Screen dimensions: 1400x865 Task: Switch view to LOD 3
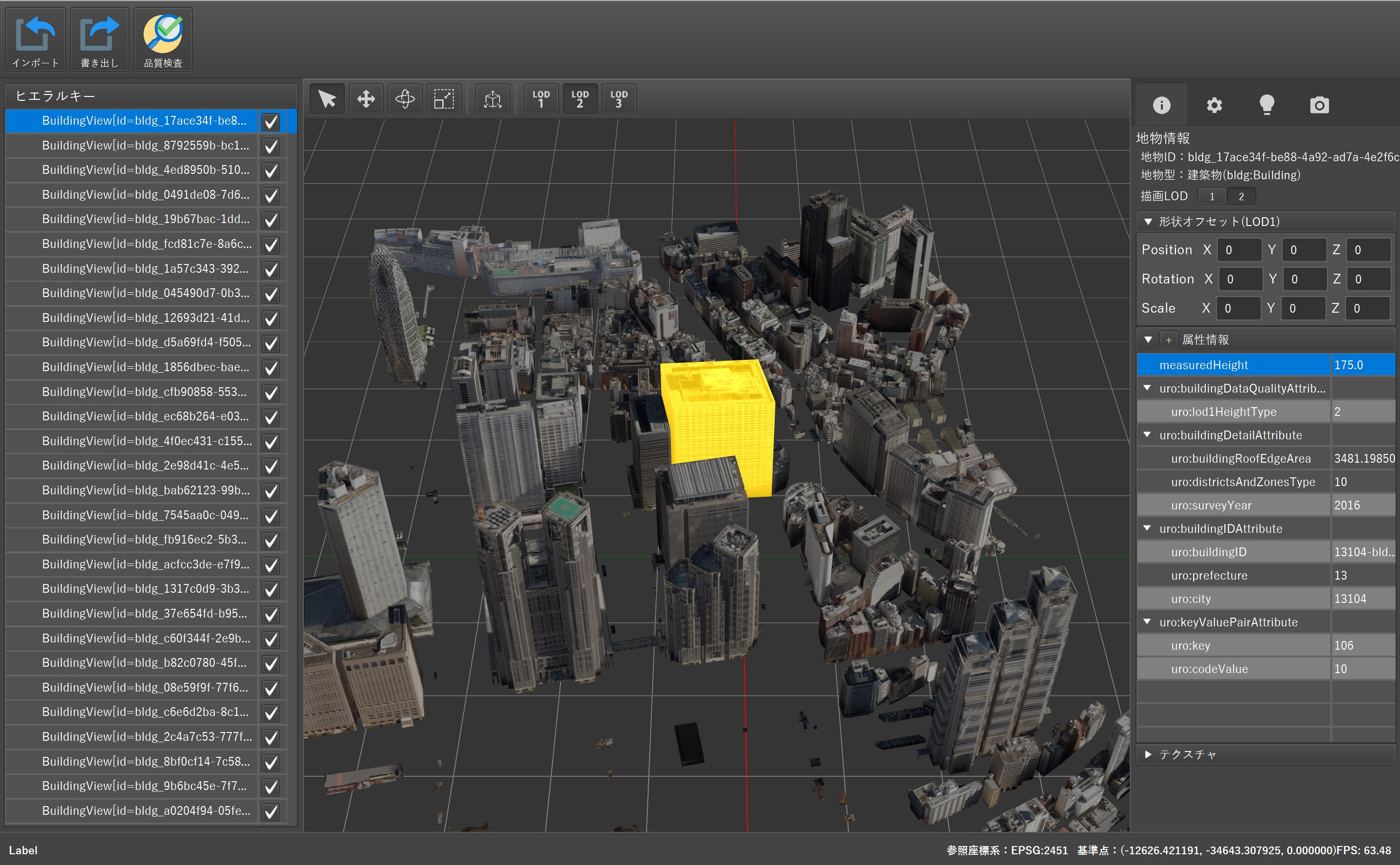coord(619,99)
